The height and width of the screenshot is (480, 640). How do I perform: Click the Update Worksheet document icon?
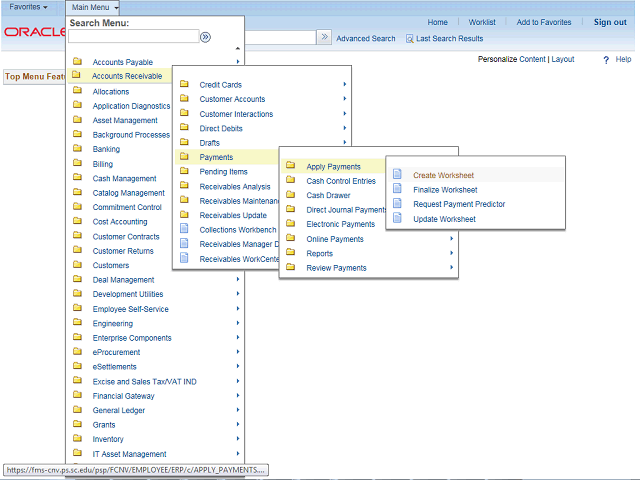[x=397, y=219]
